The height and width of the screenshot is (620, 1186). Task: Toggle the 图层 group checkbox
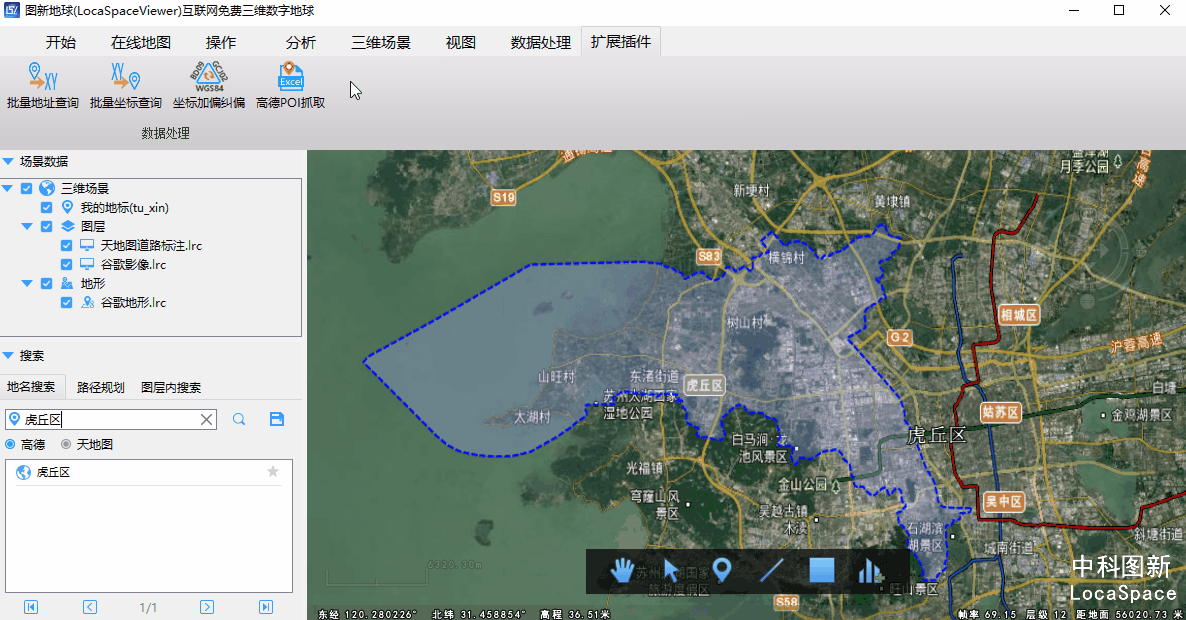point(47,226)
